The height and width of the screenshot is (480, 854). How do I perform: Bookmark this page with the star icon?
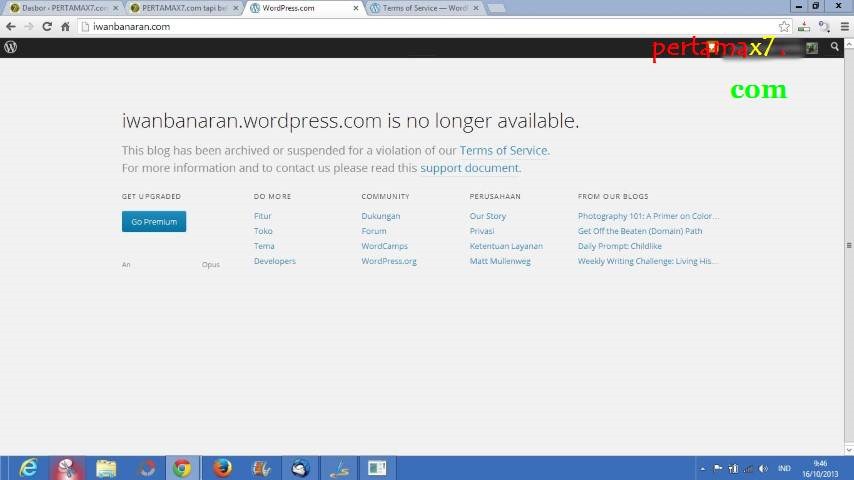784,27
